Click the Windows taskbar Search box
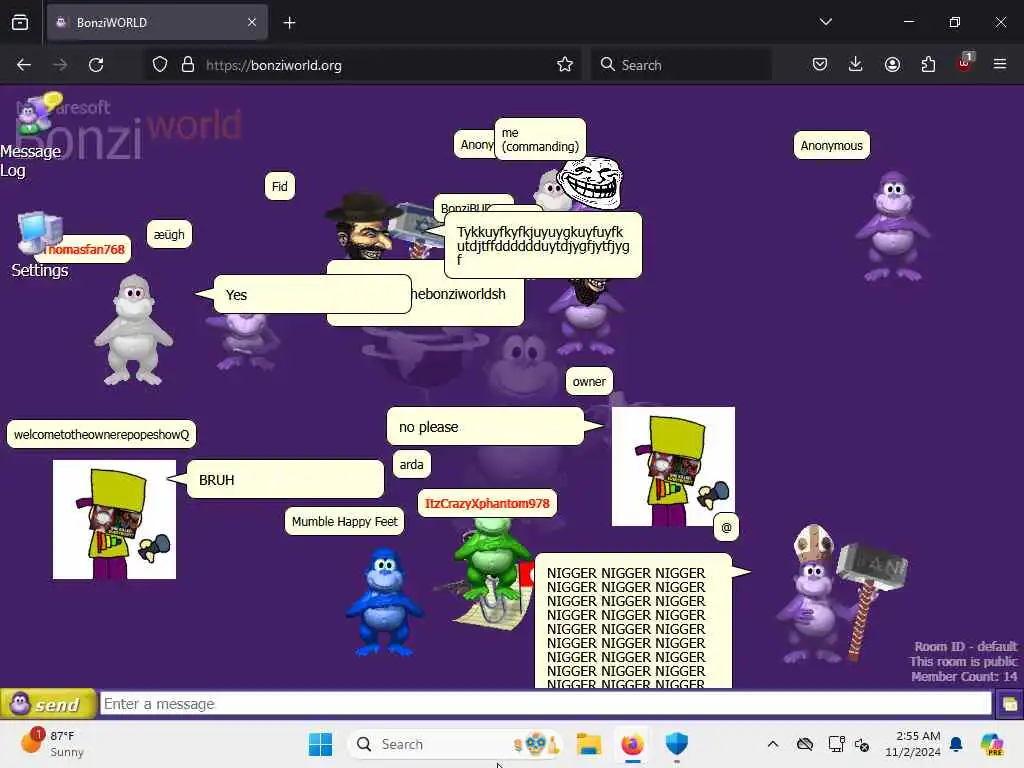The image size is (1024, 768). (x=455, y=744)
